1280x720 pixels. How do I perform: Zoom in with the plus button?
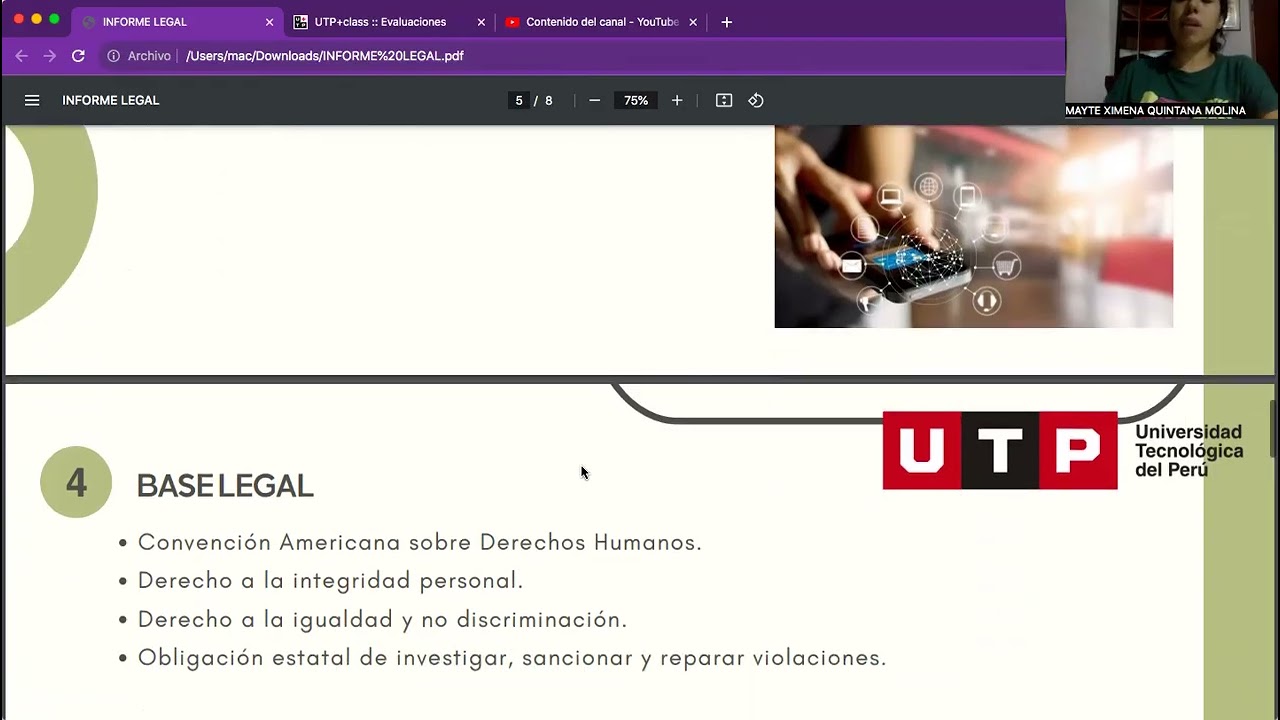[x=677, y=100]
